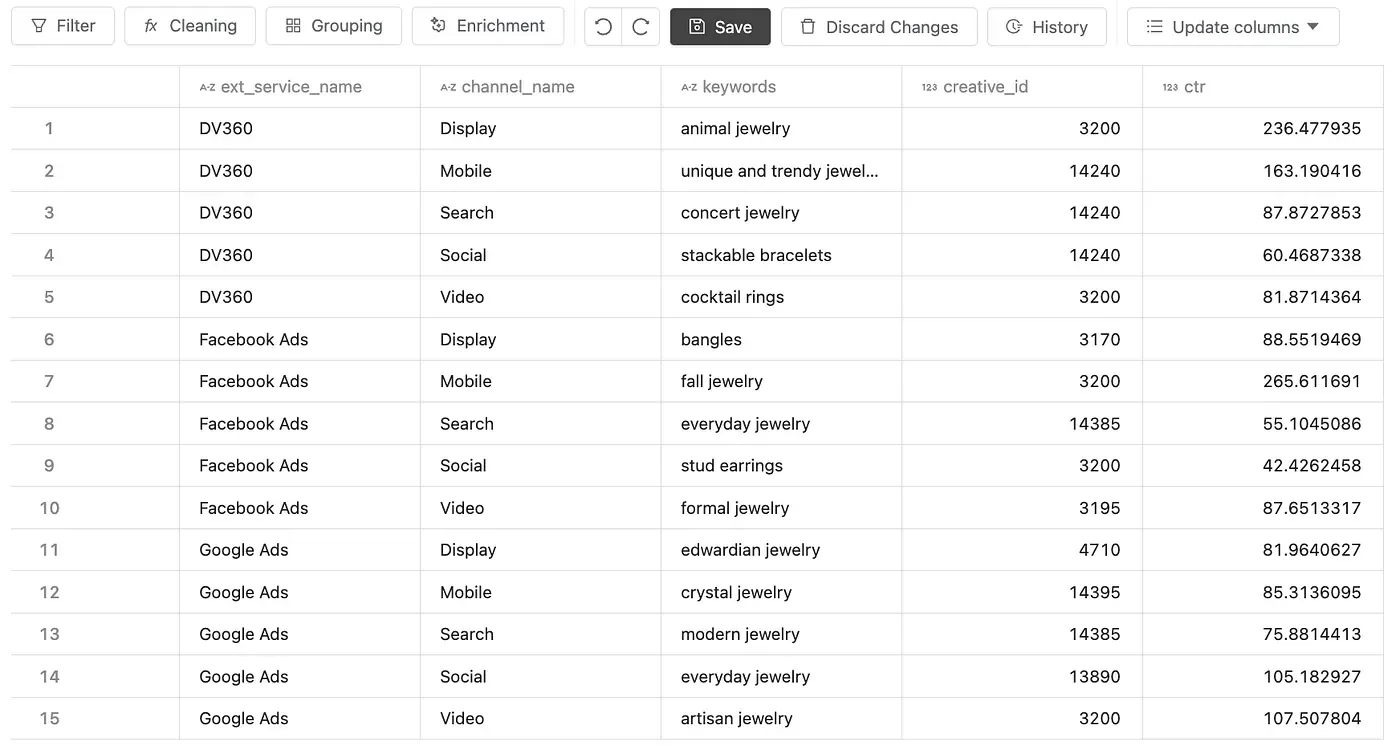Select the ctr cell showing 265.611691

pos(1311,381)
